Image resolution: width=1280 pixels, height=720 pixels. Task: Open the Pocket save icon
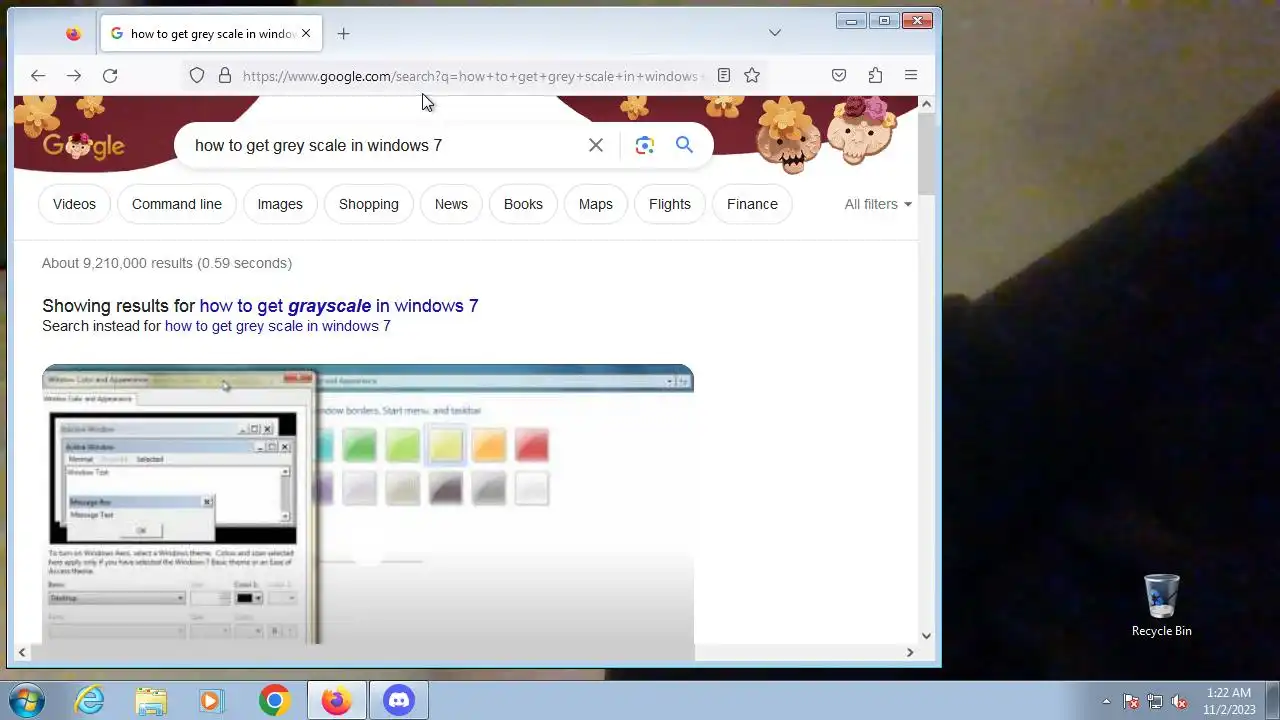(839, 75)
